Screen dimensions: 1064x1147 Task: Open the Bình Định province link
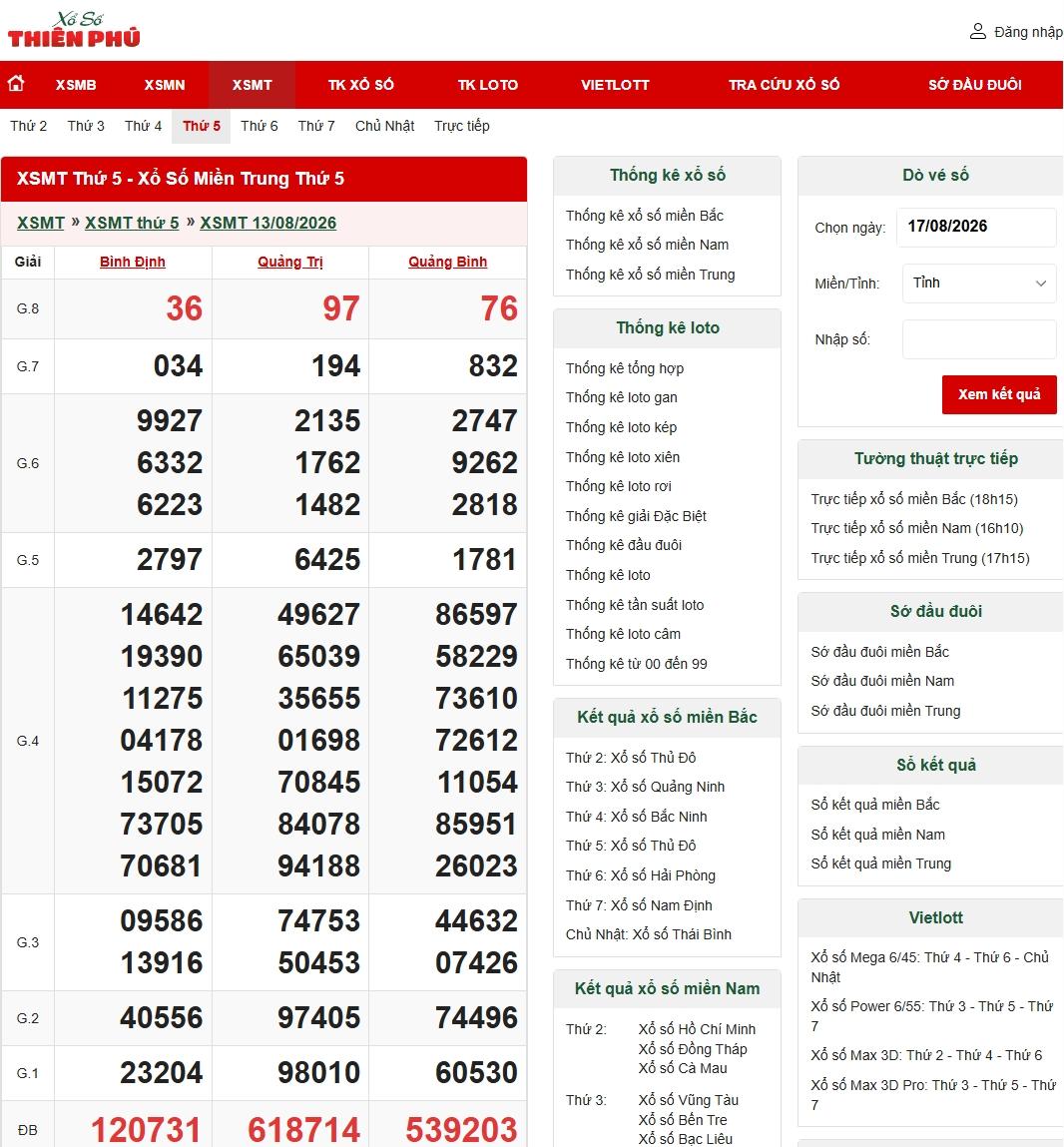[133, 262]
